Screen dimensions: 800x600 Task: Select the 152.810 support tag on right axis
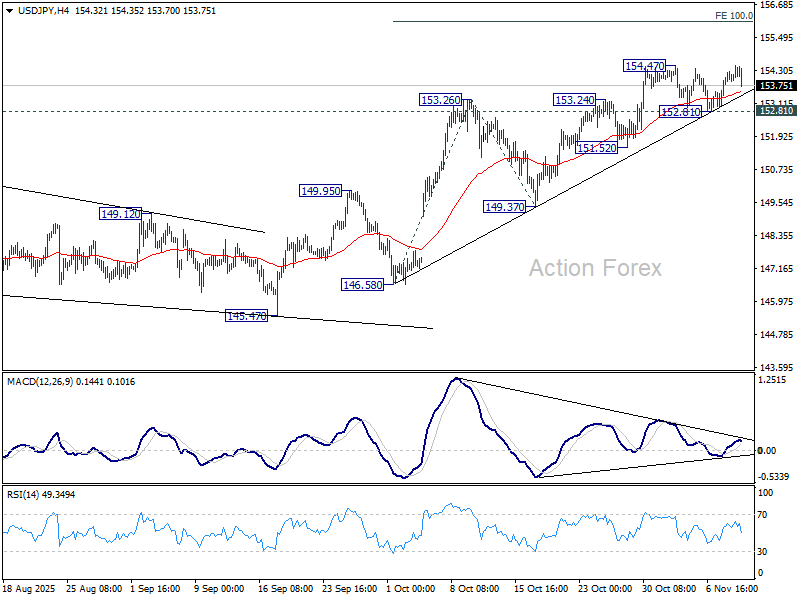point(776,111)
